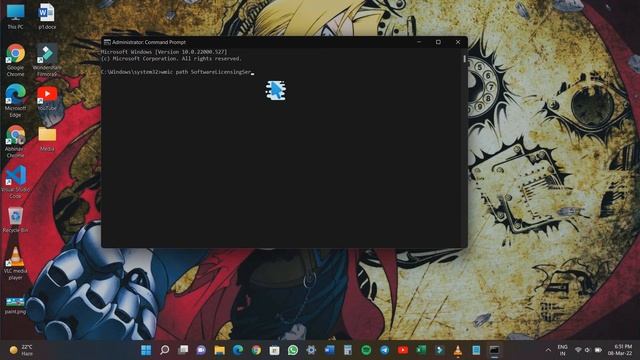Open Abhinav Chrome profile shortcut
The width and height of the screenshot is (640, 360).
point(16,141)
